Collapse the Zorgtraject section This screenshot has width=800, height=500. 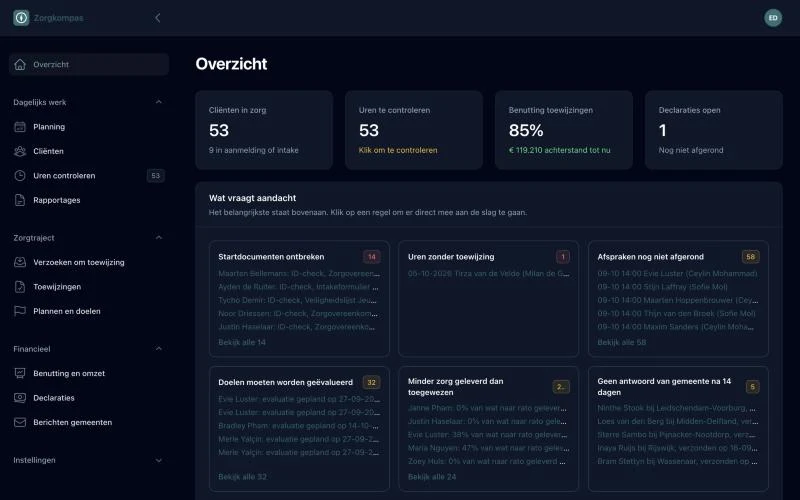(159, 238)
